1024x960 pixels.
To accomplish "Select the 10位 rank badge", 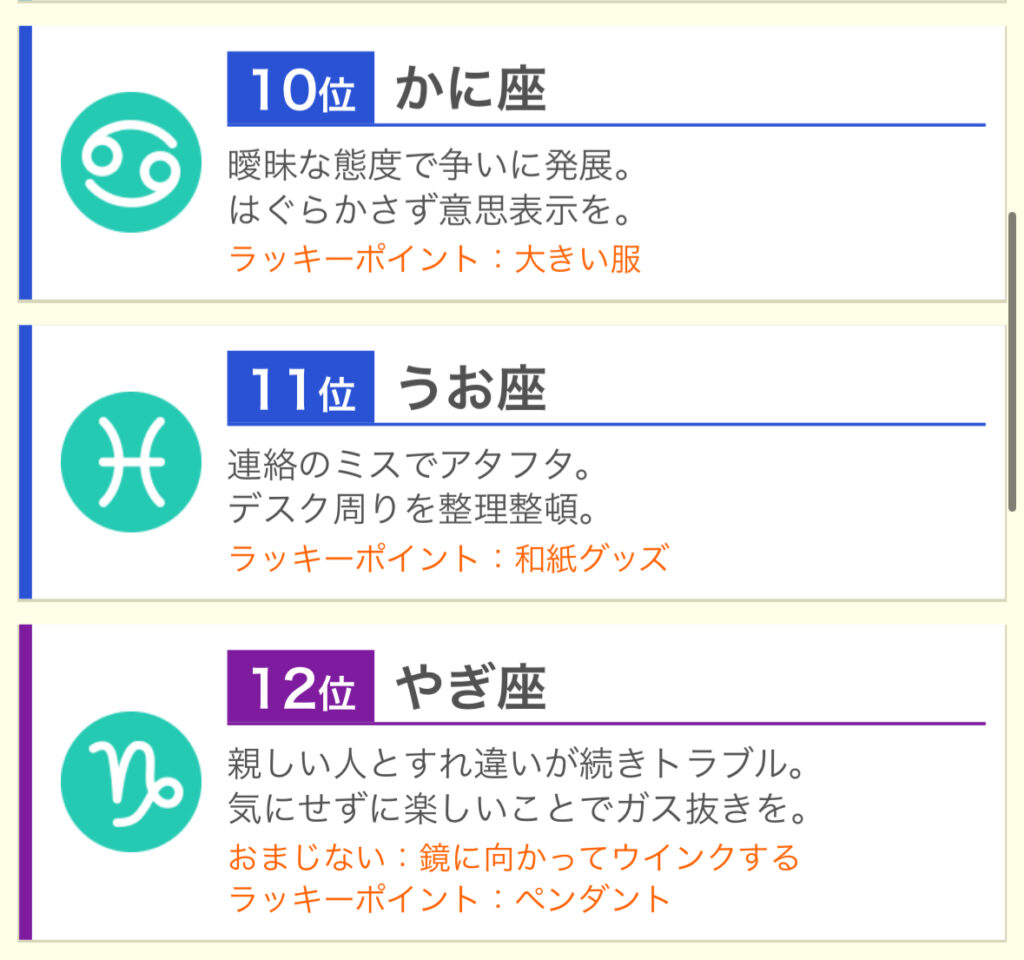I will coord(300,88).
